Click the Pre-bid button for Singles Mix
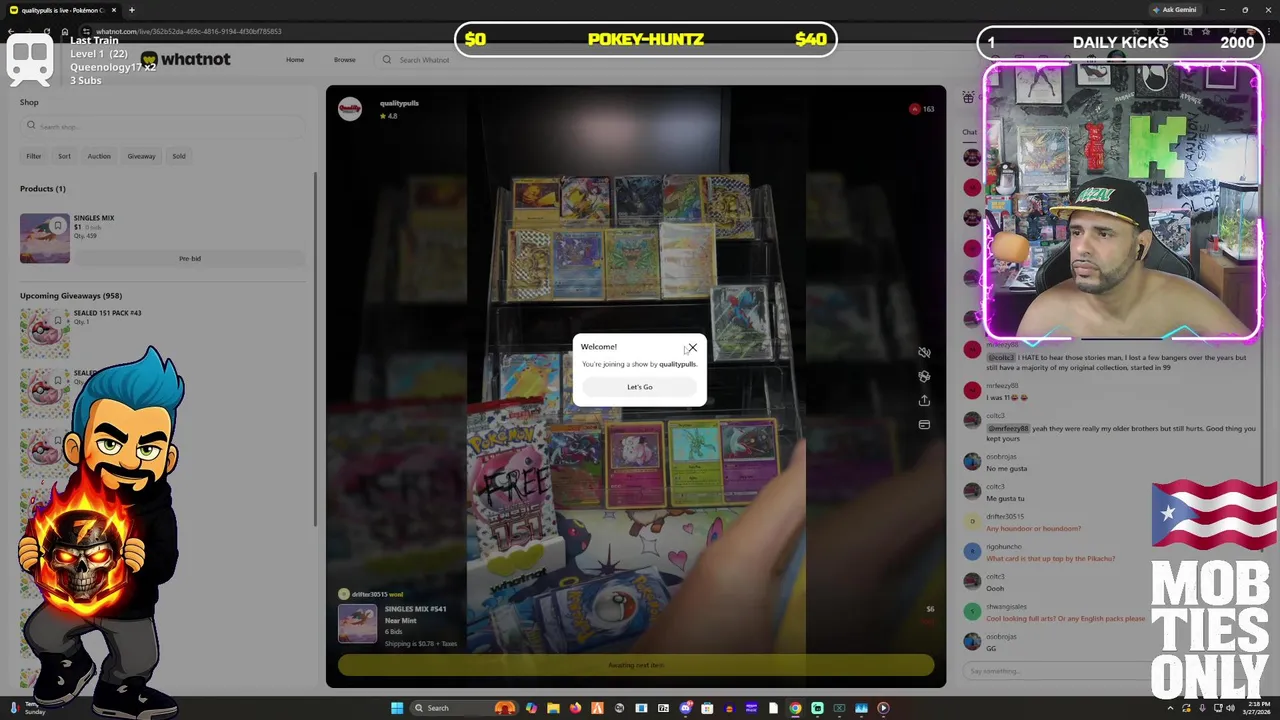This screenshot has height=720, width=1280. coord(190,259)
